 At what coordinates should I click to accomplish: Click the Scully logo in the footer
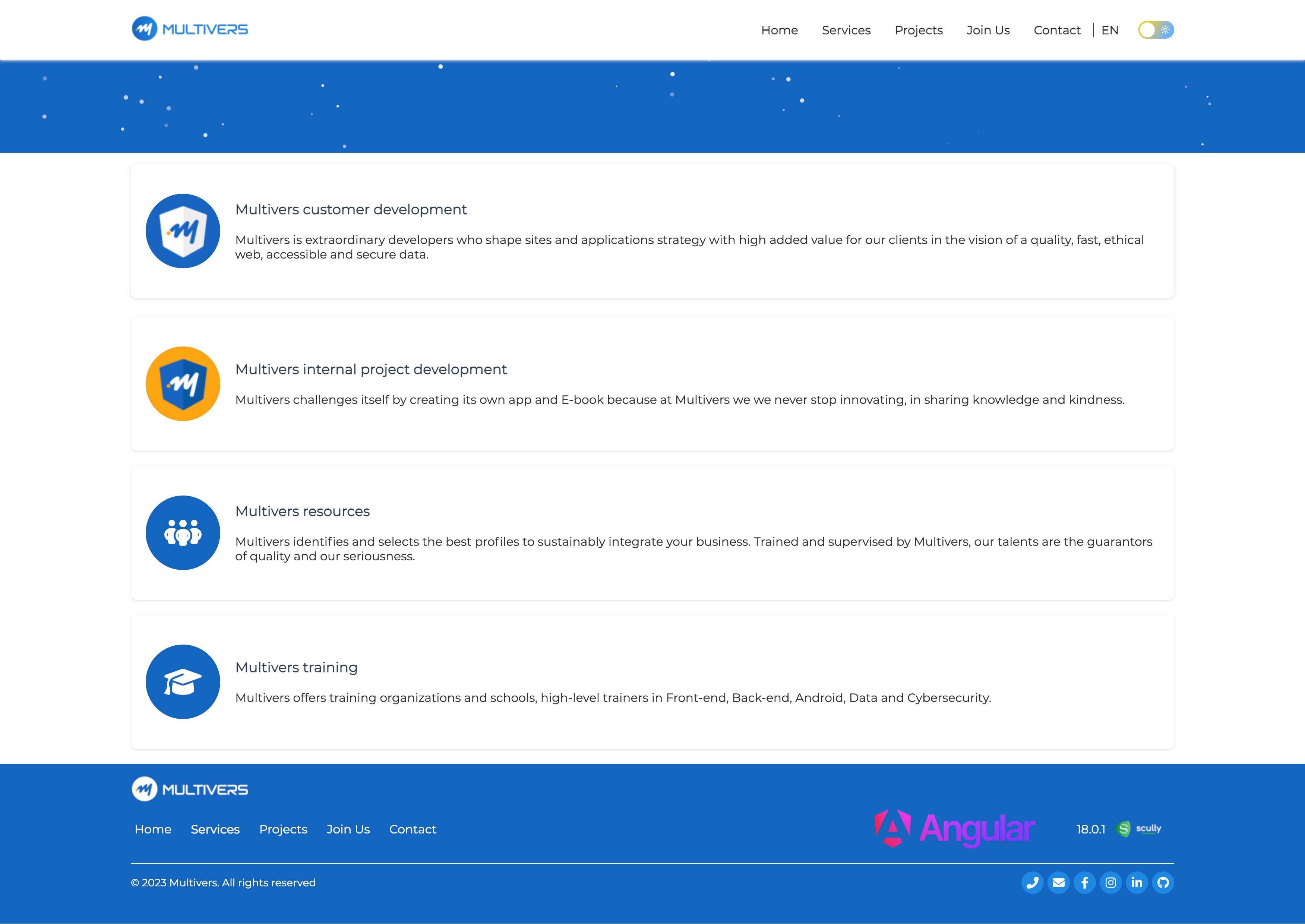tap(1138, 829)
